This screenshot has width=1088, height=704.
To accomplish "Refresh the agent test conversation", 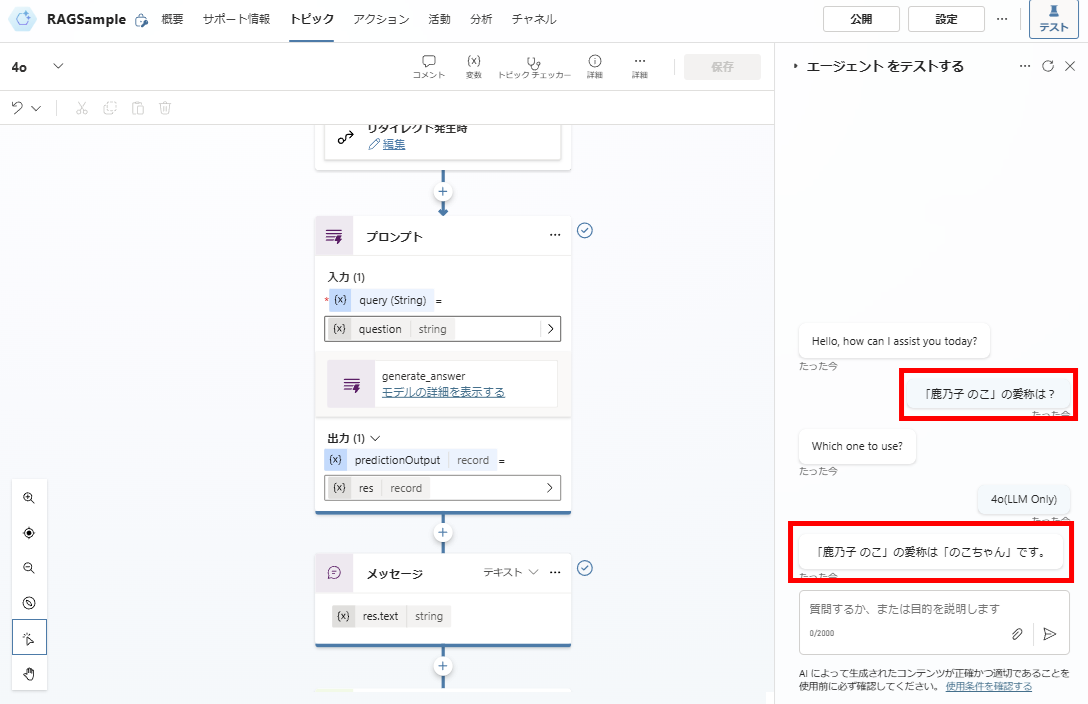I will tap(1046, 66).
